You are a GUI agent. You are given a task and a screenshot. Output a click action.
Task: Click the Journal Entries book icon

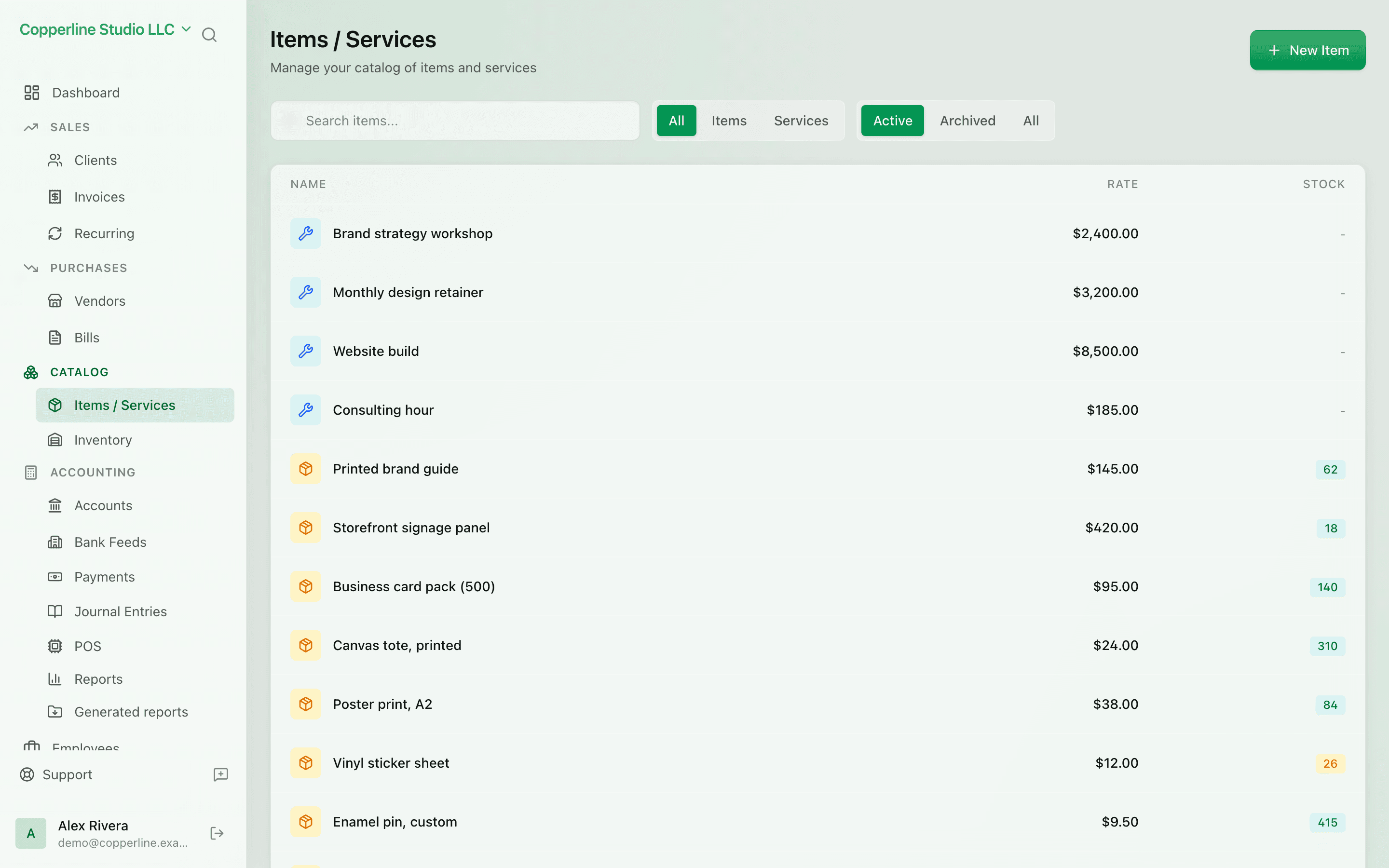[x=55, y=611]
